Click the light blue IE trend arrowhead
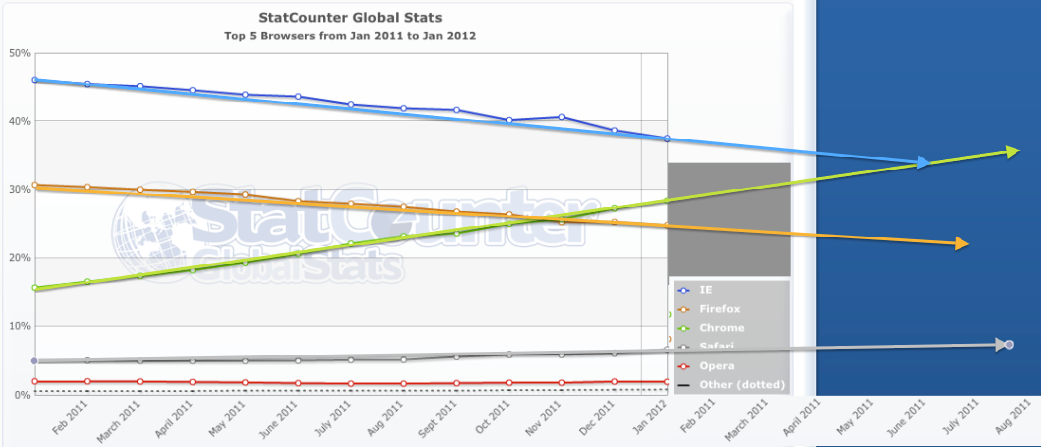 [x=922, y=162]
